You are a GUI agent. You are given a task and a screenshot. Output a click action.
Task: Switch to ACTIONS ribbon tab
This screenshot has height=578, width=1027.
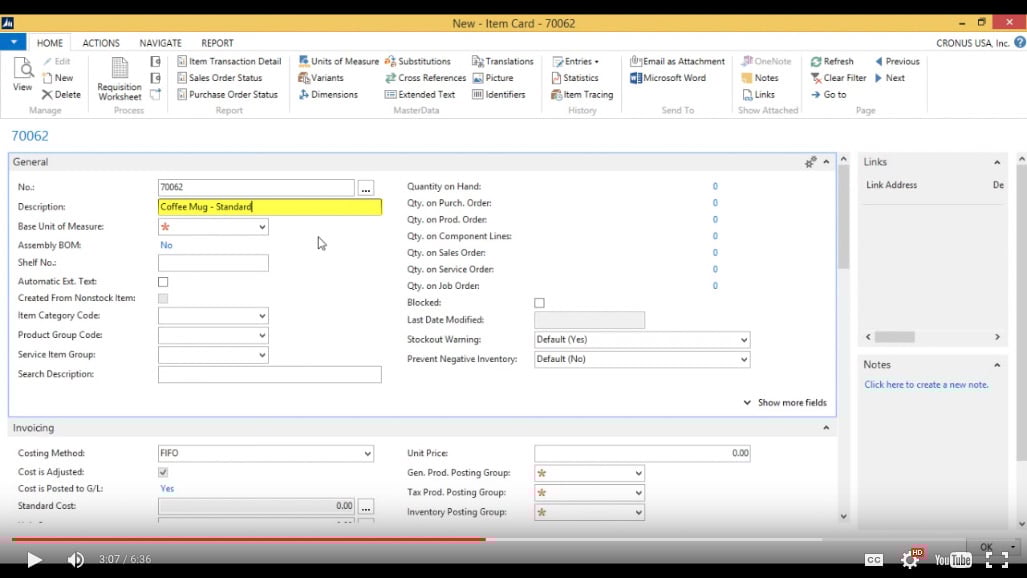(101, 43)
